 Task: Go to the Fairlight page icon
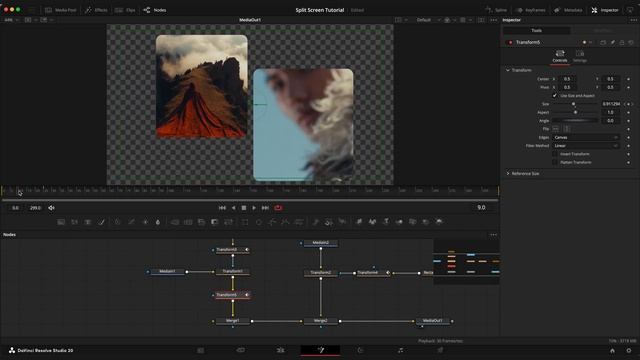pyautogui.click(x=400, y=350)
